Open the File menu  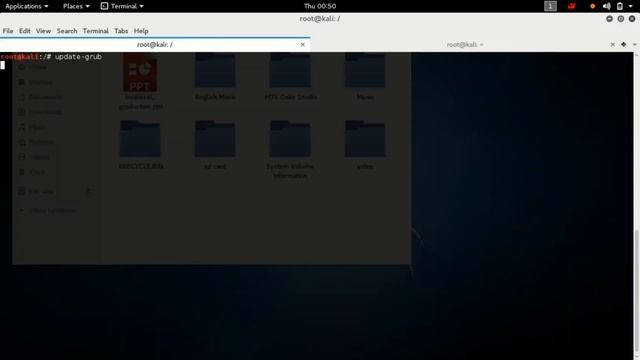pos(8,31)
